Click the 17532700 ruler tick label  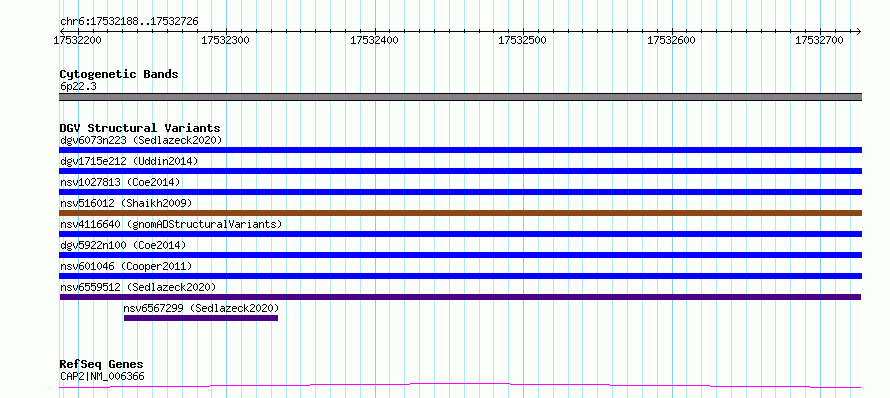[820, 40]
